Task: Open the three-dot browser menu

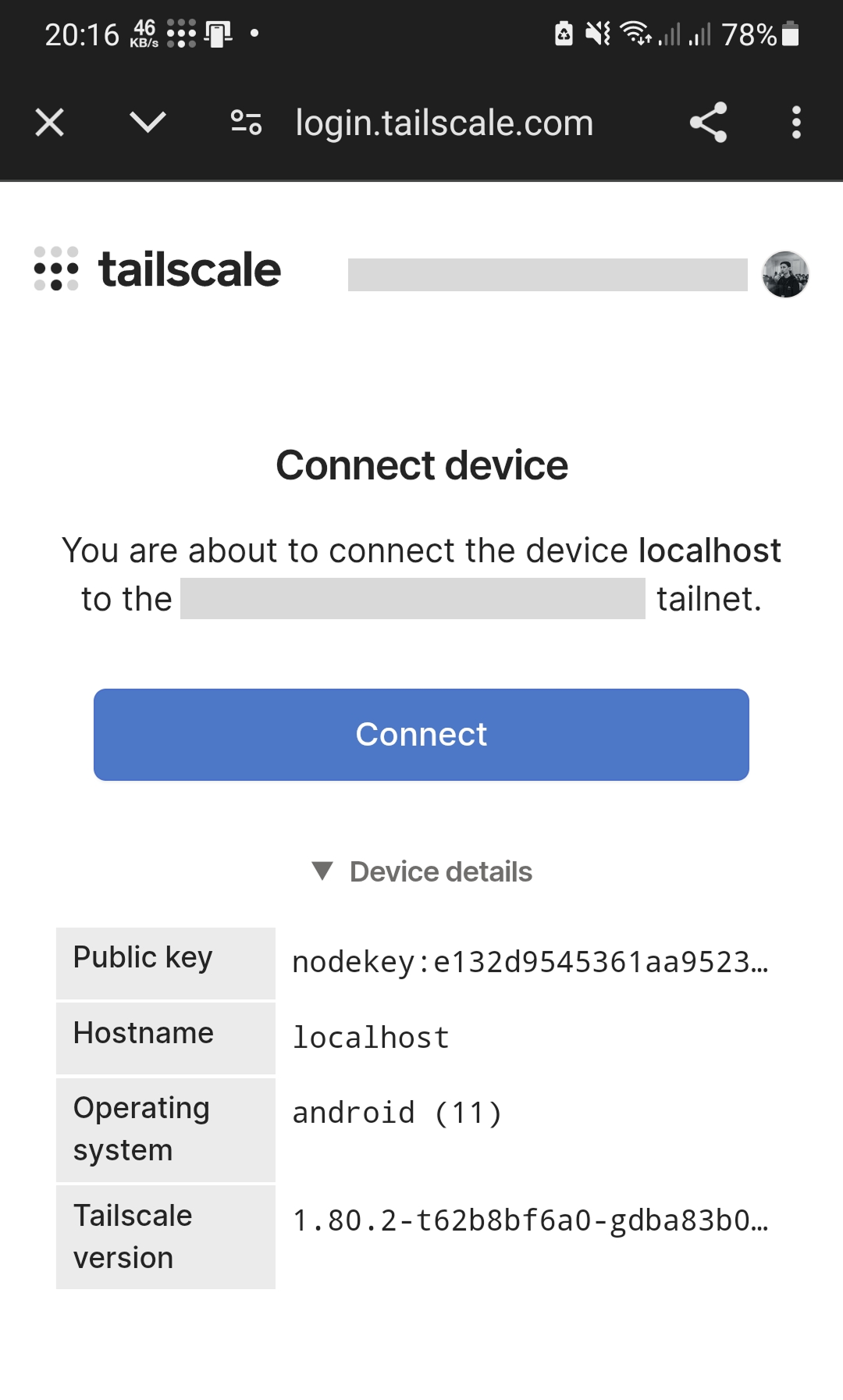Action: coord(796,123)
